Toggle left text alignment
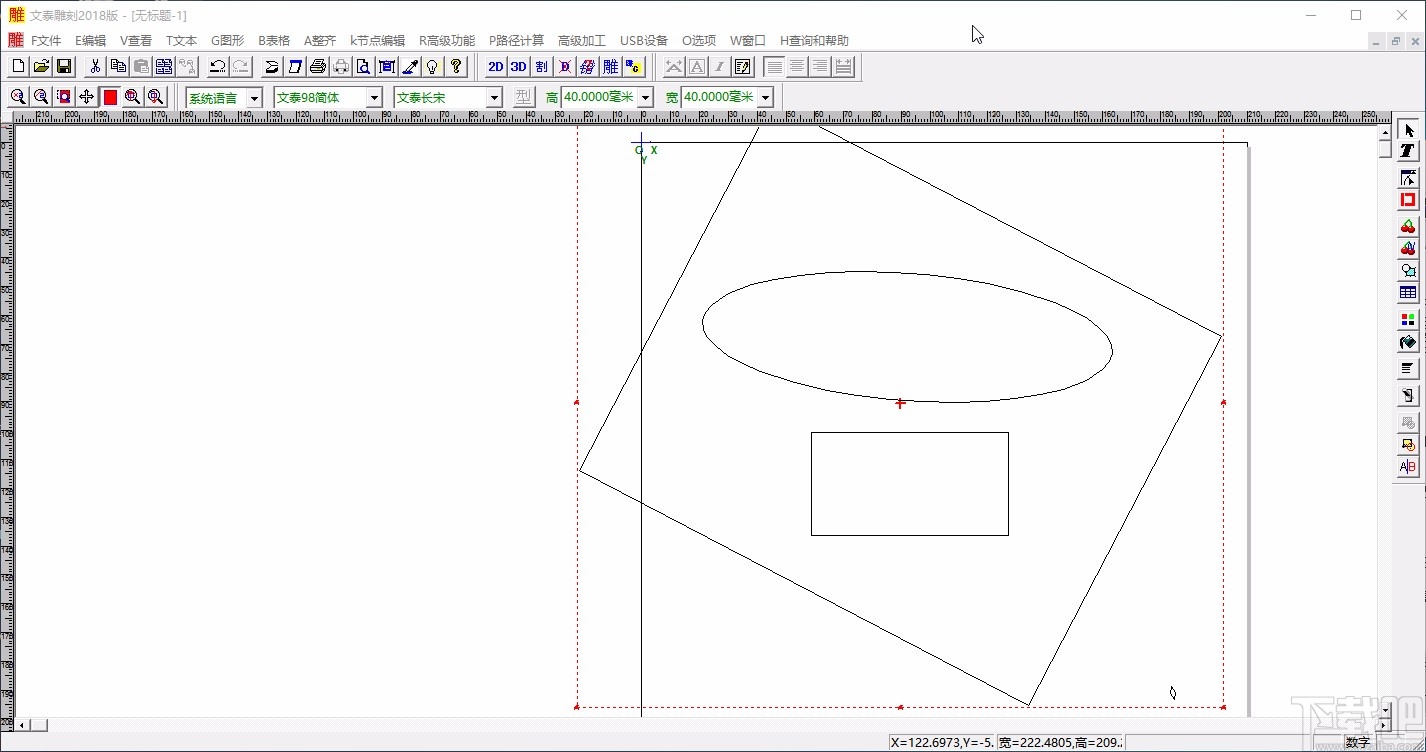 click(x=775, y=67)
